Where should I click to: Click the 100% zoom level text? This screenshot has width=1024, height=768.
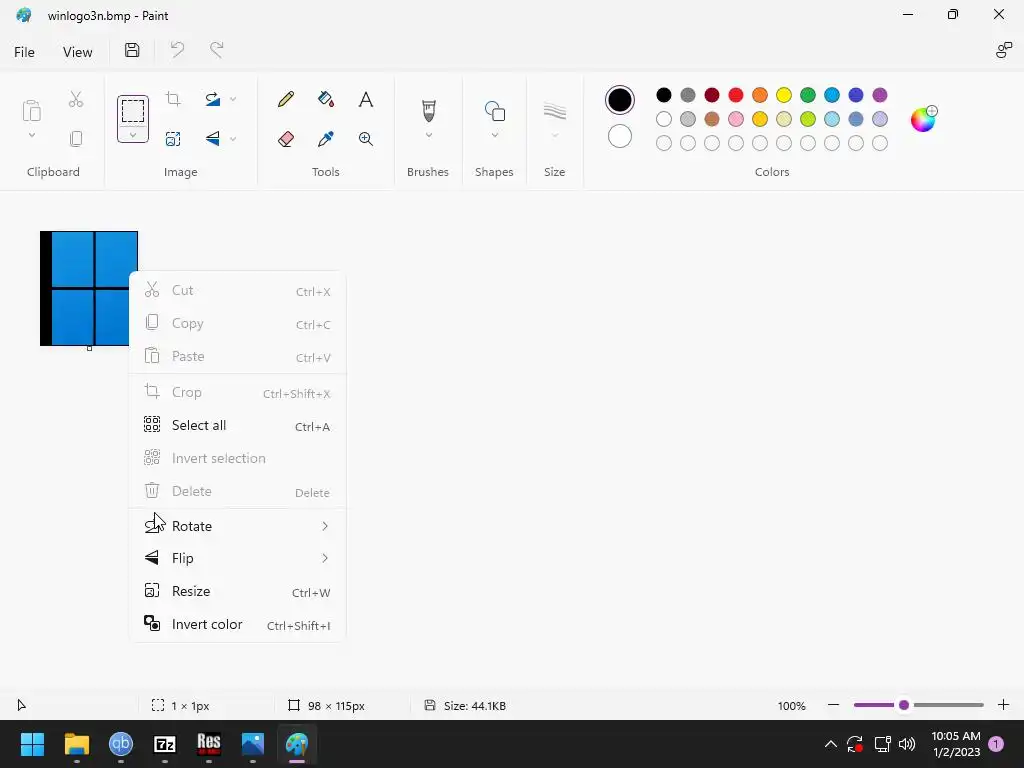[792, 705]
